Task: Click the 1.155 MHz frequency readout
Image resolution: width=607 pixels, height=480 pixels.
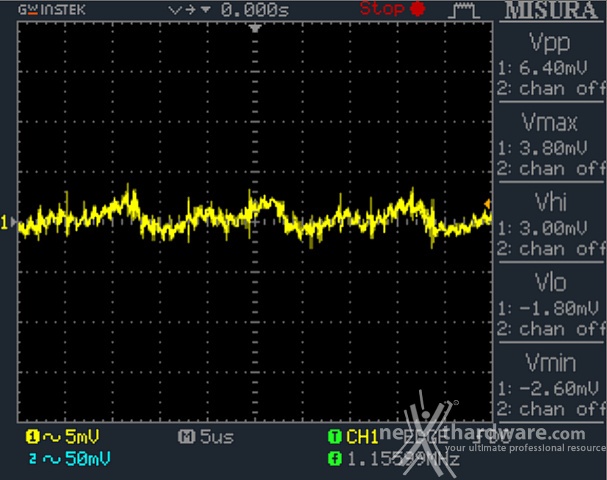Action: point(403,460)
